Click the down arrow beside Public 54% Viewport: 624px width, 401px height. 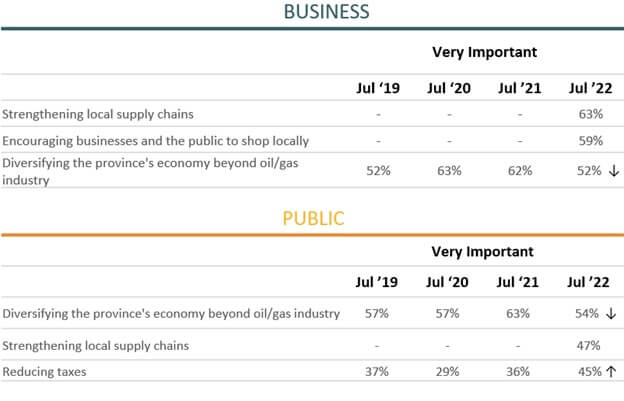point(611,313)
